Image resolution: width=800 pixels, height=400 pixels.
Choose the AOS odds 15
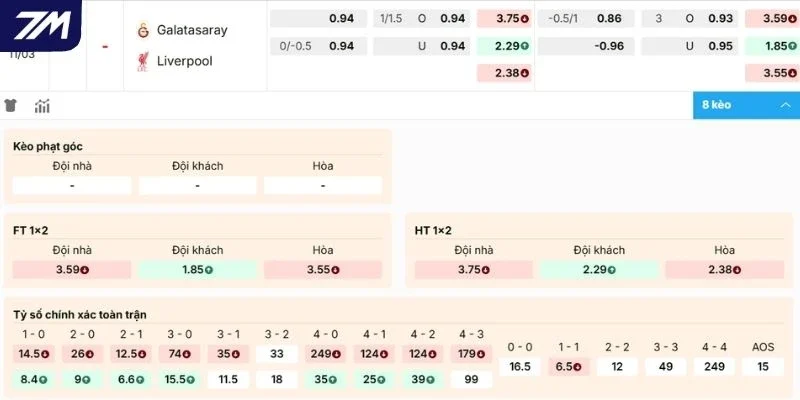point(763,367)
